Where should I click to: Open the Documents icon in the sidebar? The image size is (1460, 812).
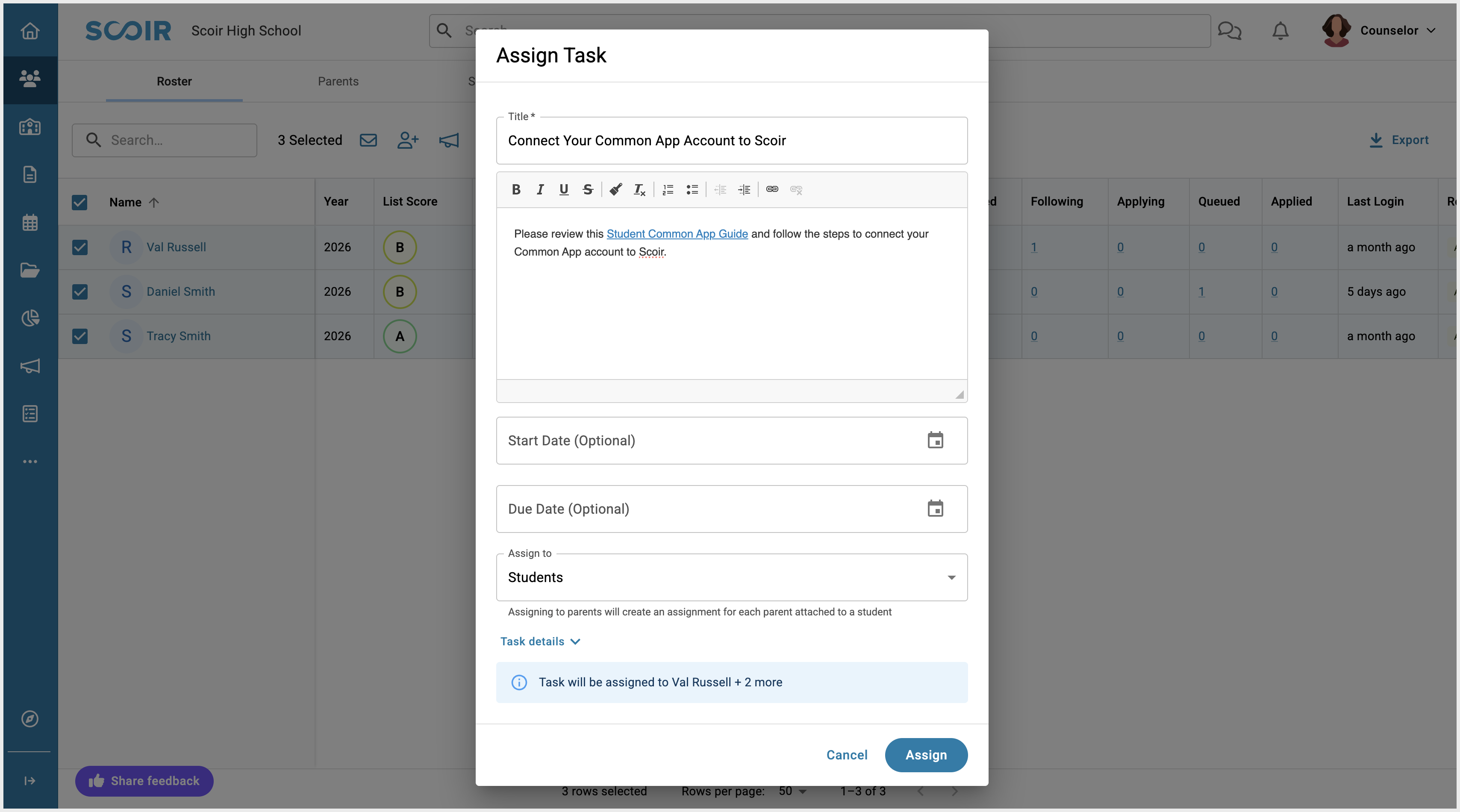pos(30,174)
